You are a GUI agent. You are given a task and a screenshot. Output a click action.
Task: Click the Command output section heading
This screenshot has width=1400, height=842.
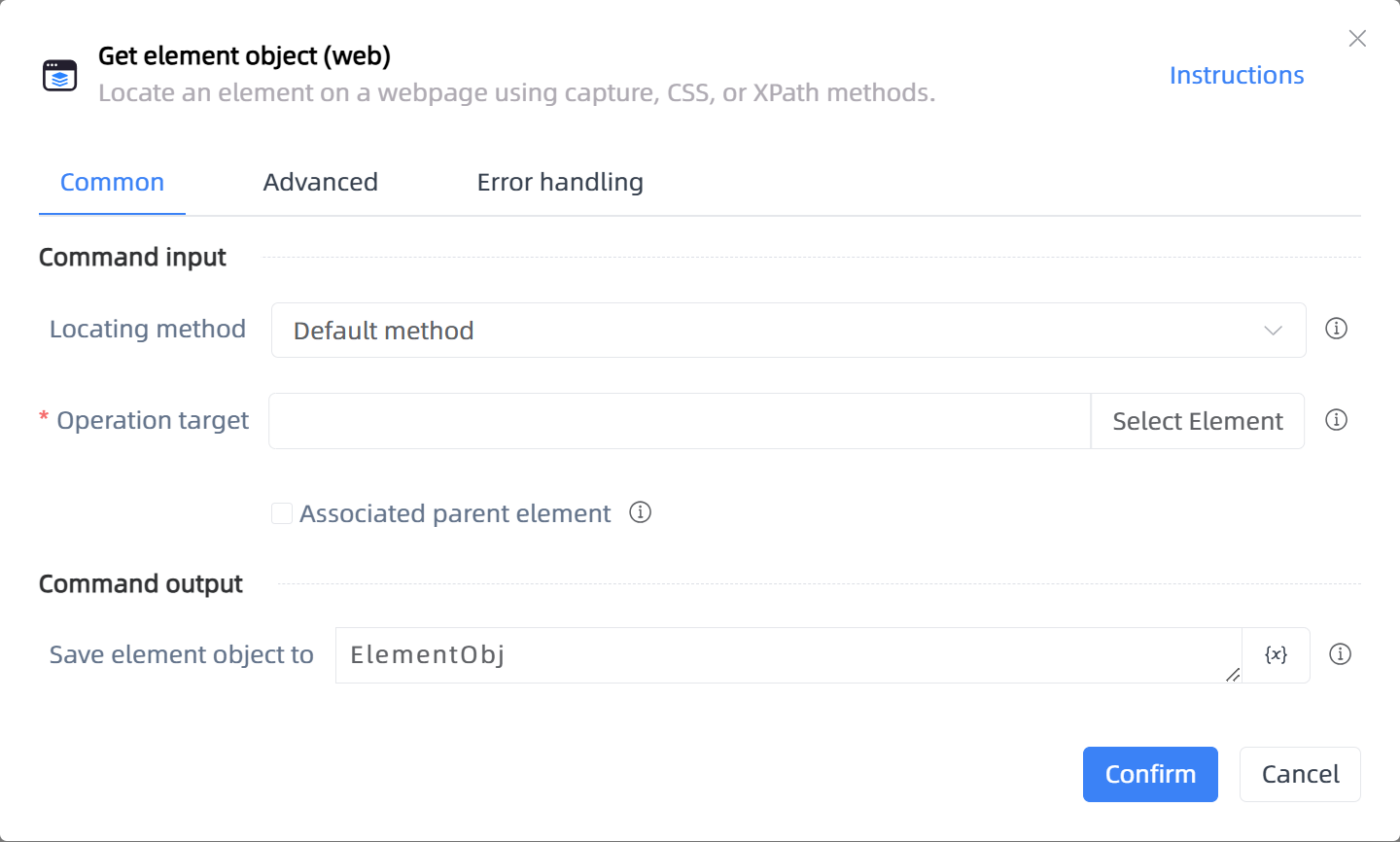[141, 583]
